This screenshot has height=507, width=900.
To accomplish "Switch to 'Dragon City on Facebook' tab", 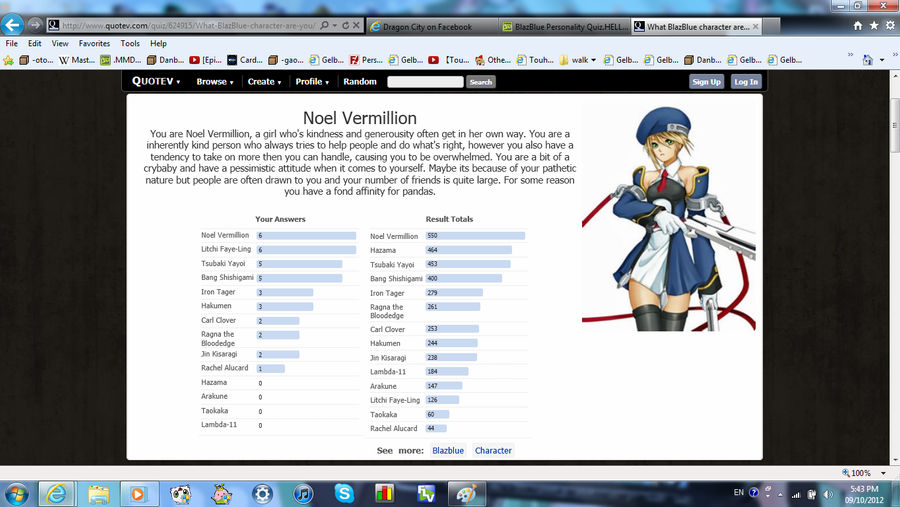I will 432,26.
